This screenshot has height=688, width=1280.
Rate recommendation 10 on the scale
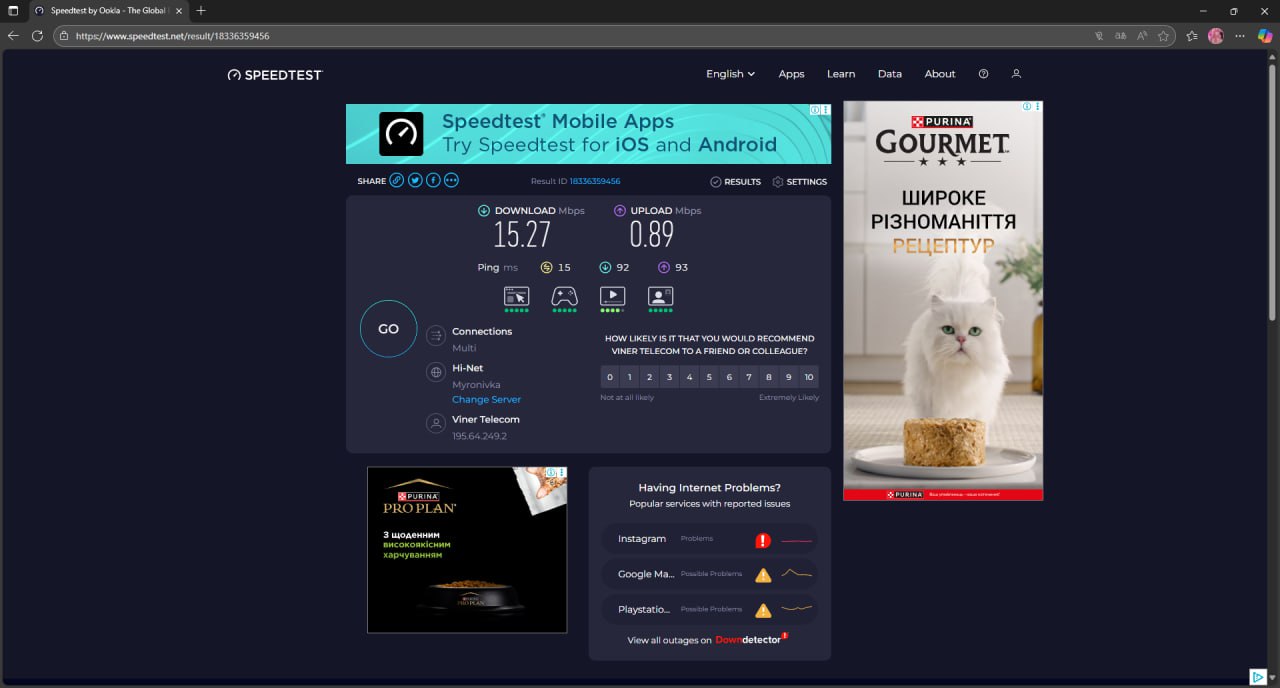pos(809,377)
